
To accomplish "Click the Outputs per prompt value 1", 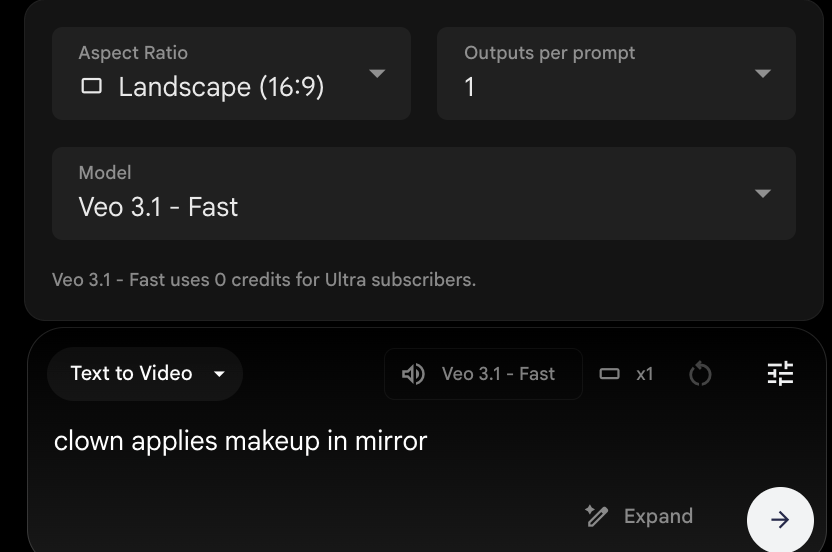I will coord(470,87).
